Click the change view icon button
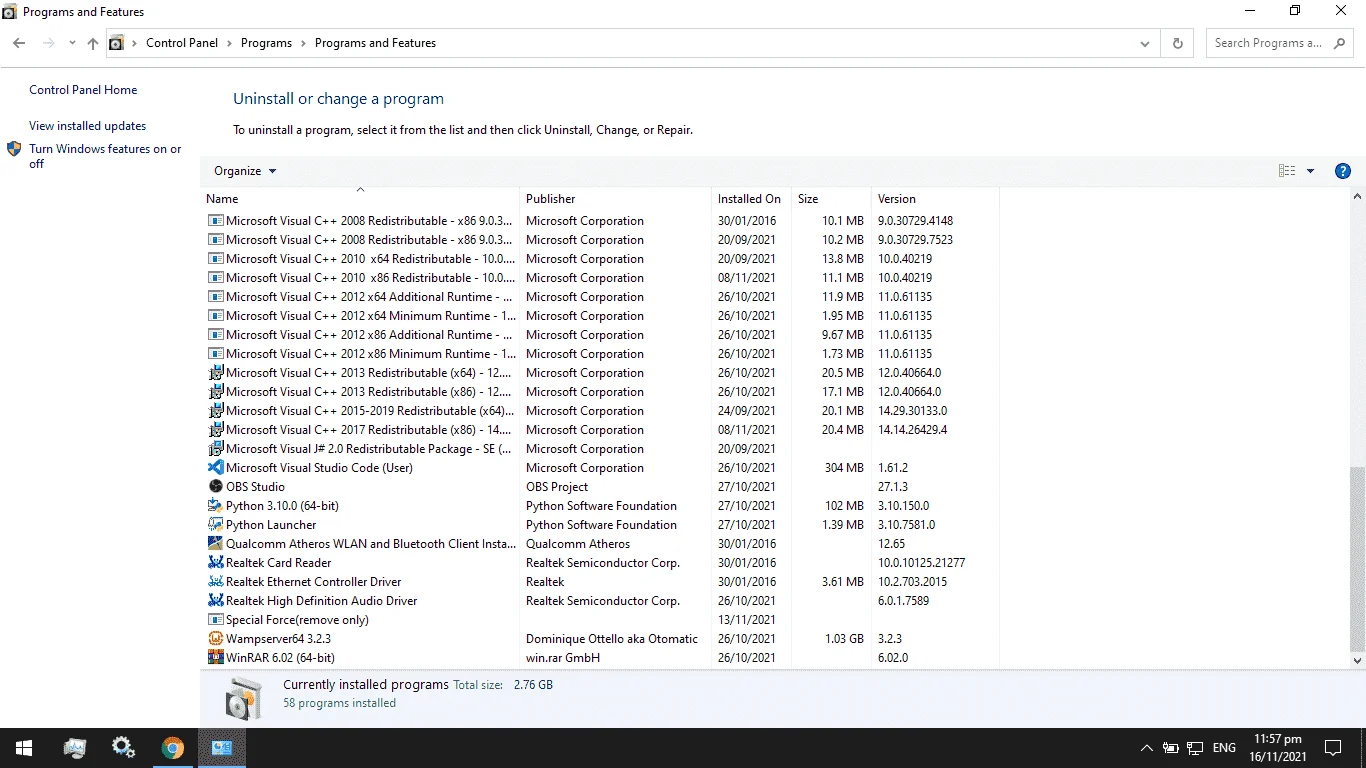The image size is (1366, 768). click(x=1287, y=171)
